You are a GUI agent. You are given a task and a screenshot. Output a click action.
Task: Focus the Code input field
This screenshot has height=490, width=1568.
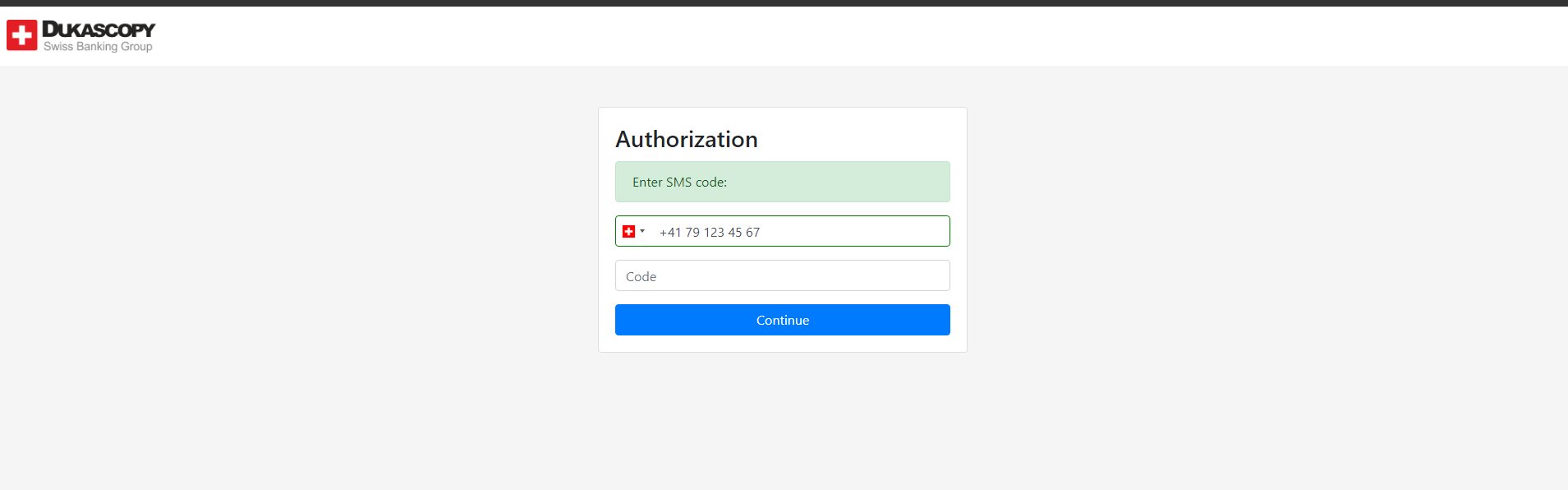click(x=782, y=275)
